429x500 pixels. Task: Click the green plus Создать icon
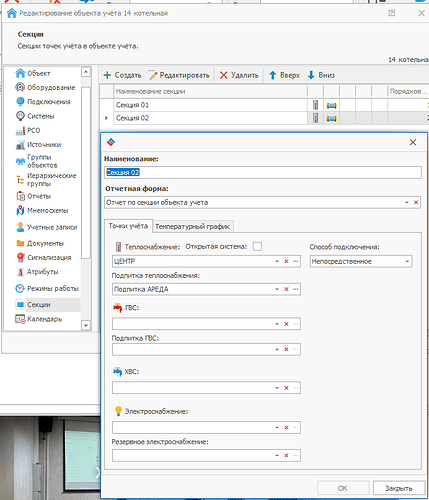(107, 75)
